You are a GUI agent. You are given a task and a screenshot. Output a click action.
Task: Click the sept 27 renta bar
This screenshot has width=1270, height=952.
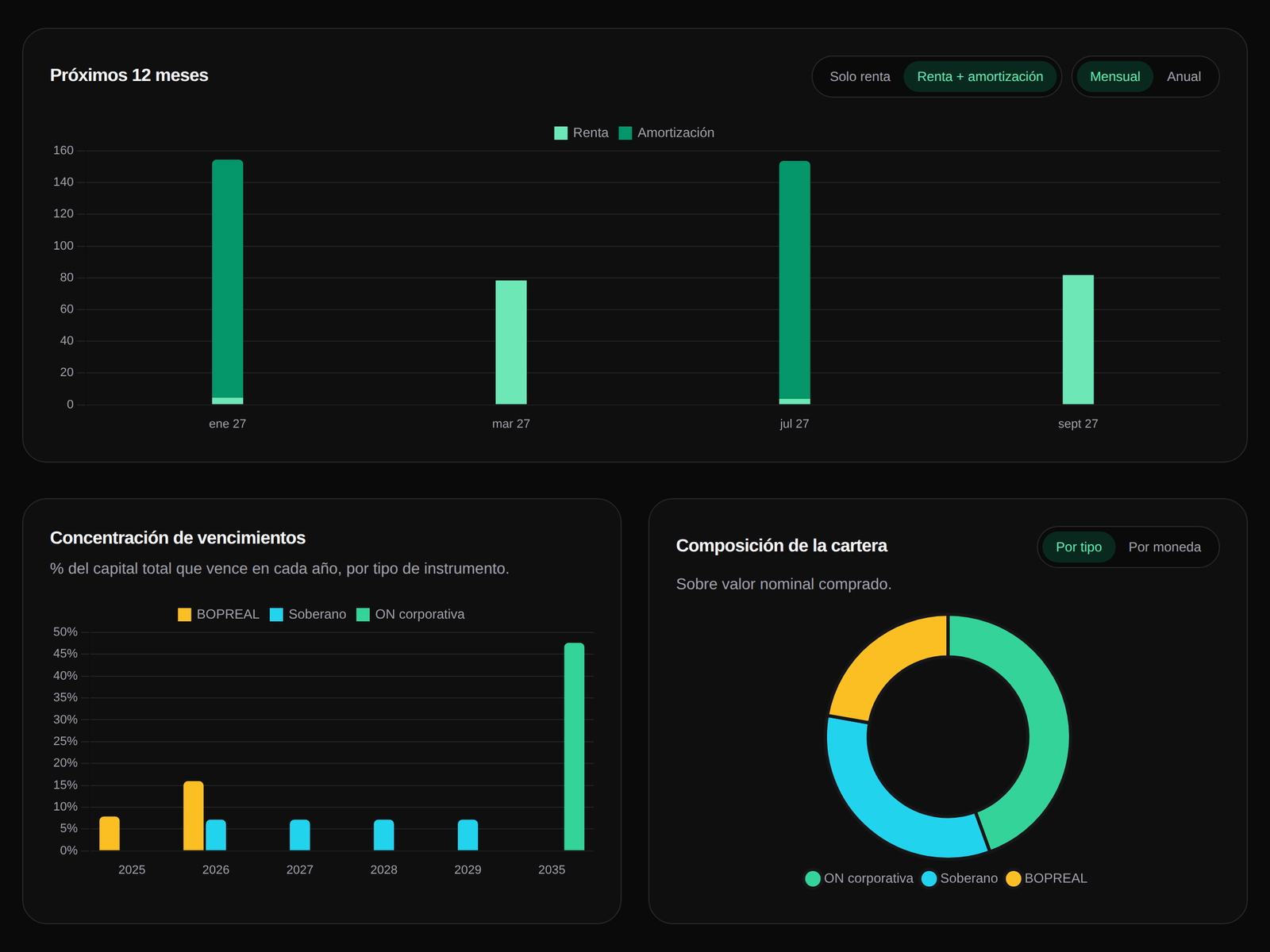tap(1078, 340)
